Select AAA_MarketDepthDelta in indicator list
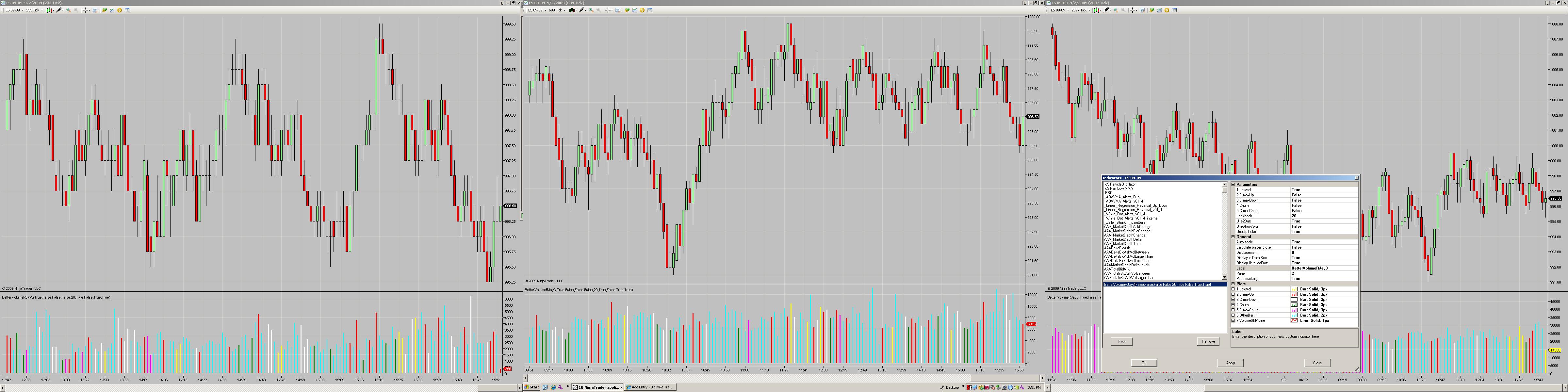Screen dimensions: 1568x392 point(1123,240)
